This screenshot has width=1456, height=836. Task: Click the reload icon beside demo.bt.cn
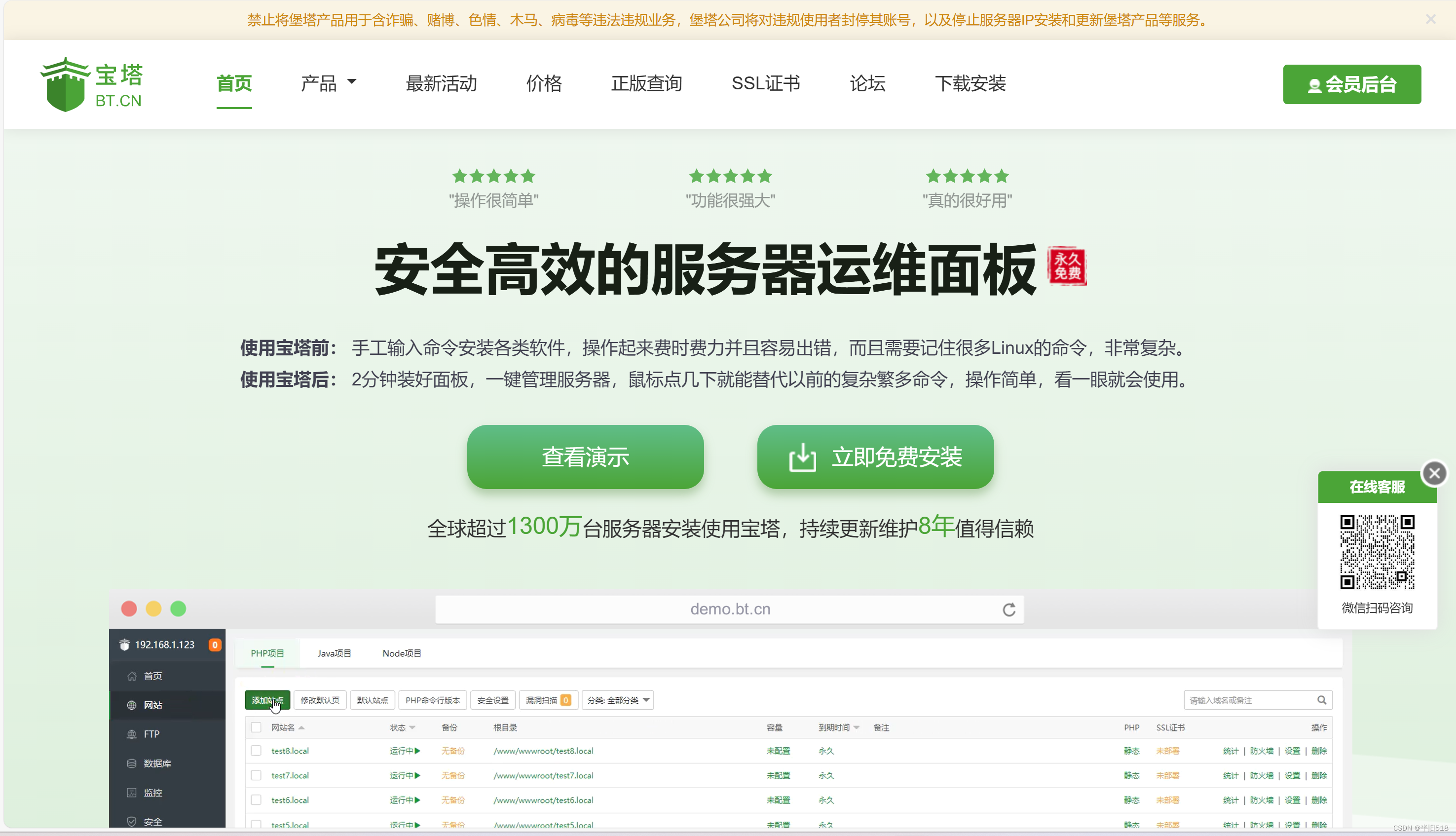pos(1009,609)
